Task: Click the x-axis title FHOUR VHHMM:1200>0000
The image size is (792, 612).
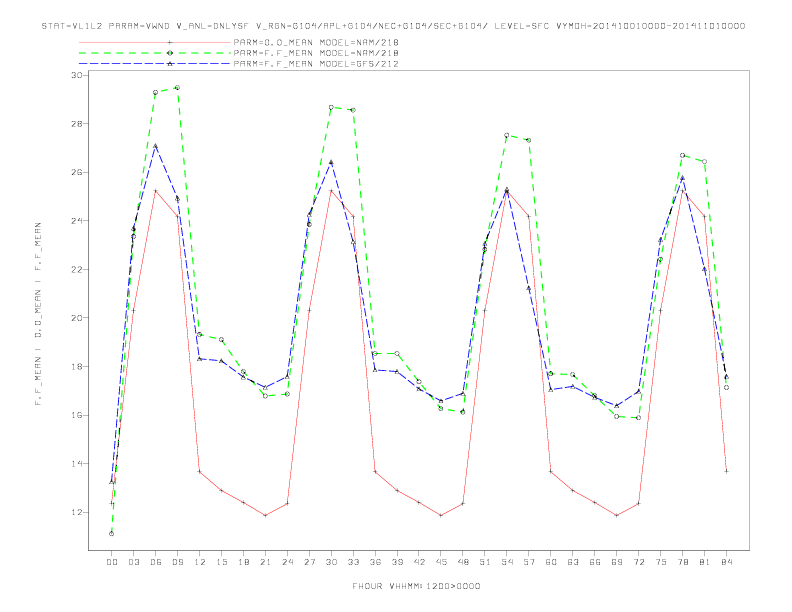Action: point(416,586)
